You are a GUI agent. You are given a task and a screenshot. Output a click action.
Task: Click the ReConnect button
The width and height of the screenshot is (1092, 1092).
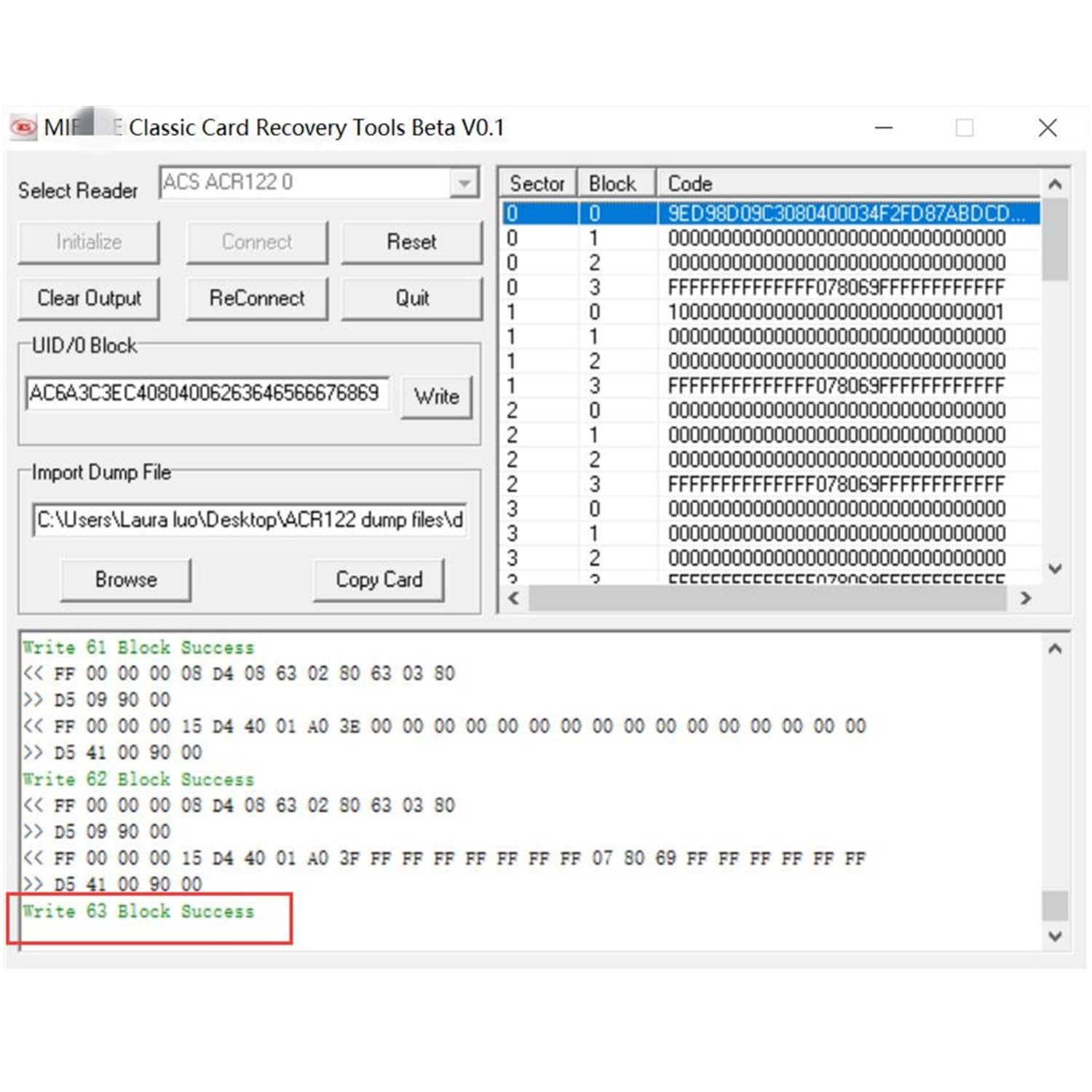[256, 298]
